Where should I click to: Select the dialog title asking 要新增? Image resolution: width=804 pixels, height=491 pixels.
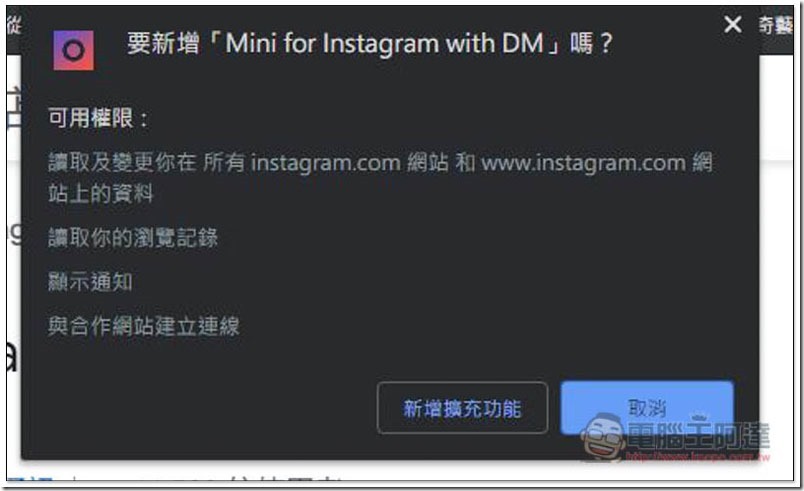tap(369, 43)
